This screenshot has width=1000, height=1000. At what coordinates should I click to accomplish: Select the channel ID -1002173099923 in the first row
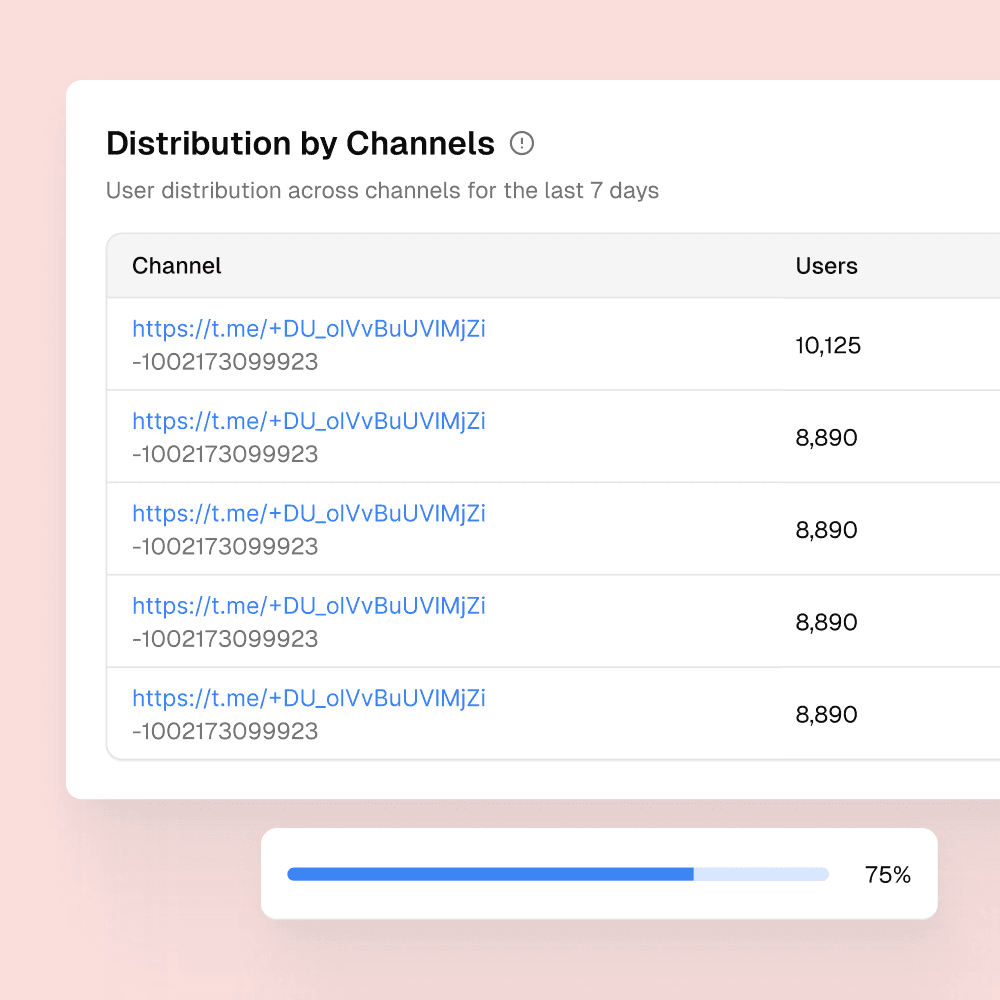tap(224, 362)
